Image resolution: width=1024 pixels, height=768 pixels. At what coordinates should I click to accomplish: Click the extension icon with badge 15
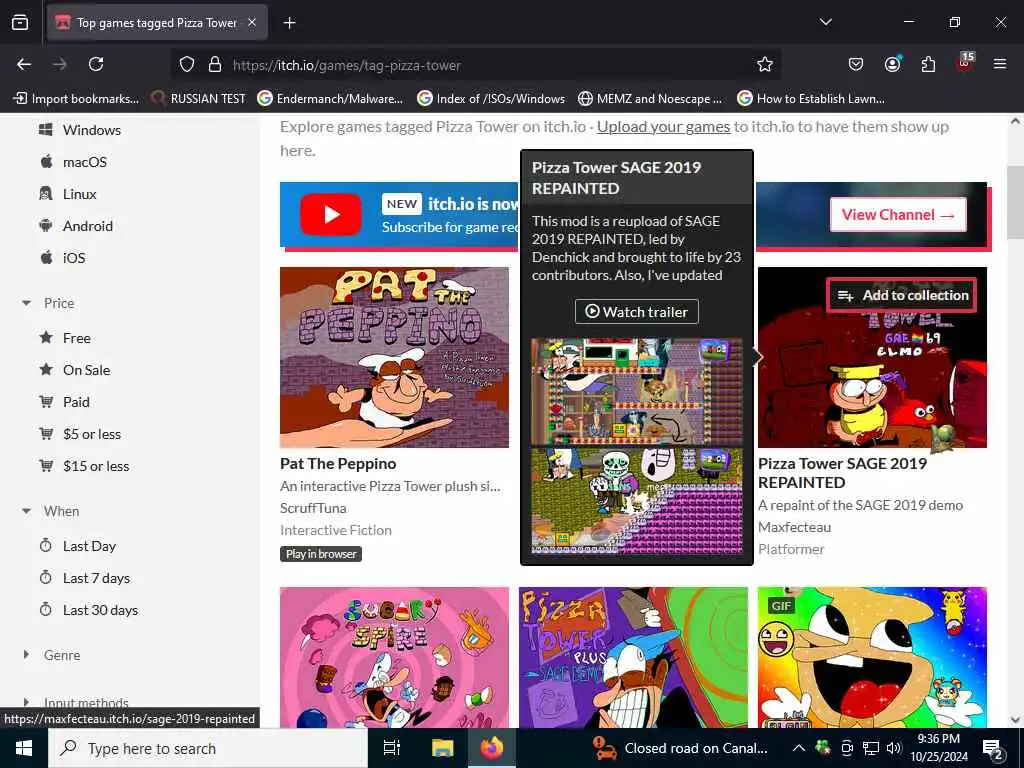pyautogui.click(x=965, y=63)
